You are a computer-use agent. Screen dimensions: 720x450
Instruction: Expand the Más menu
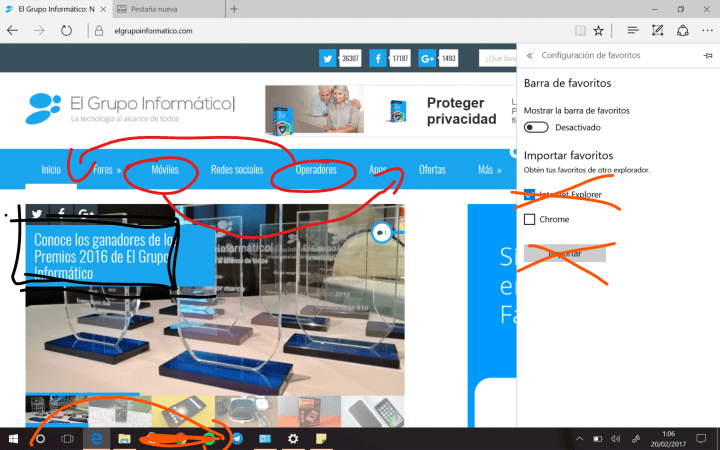pos(489,169)
